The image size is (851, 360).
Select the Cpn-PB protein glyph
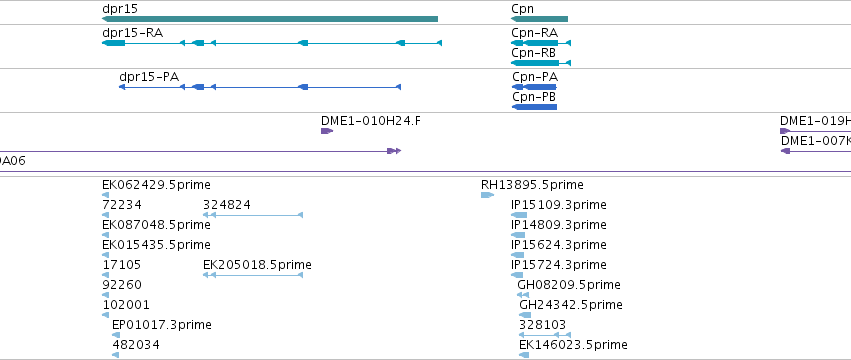click(535, 107)
